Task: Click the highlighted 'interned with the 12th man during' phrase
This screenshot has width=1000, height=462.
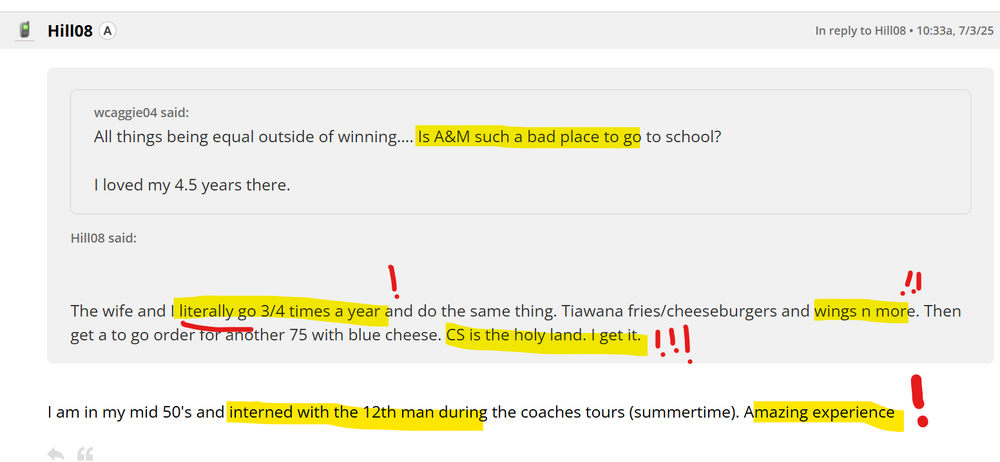Action: (357, 412)
